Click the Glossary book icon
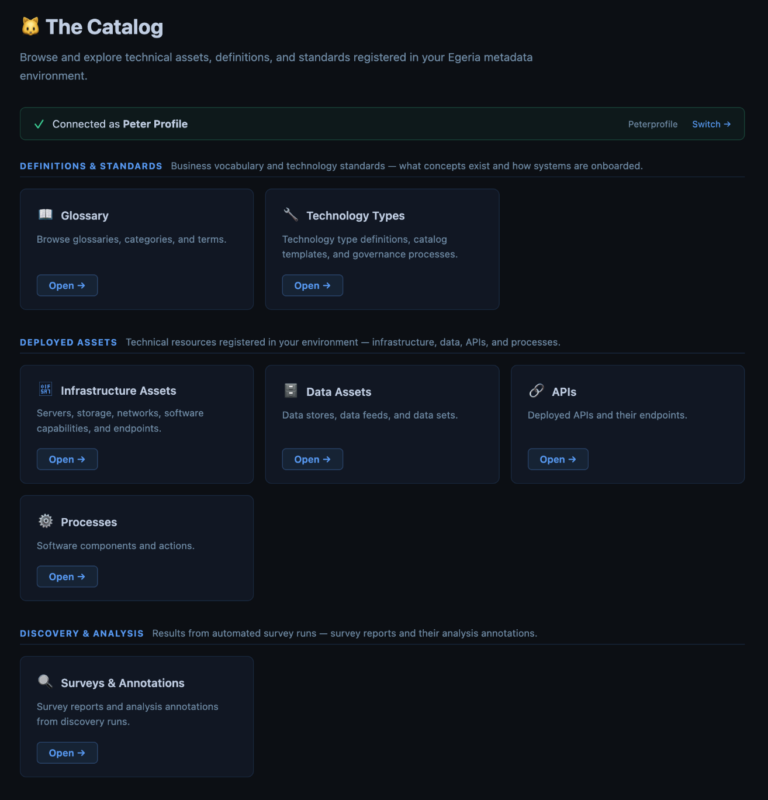The image size is (768, 800). [x=45, y=214]
